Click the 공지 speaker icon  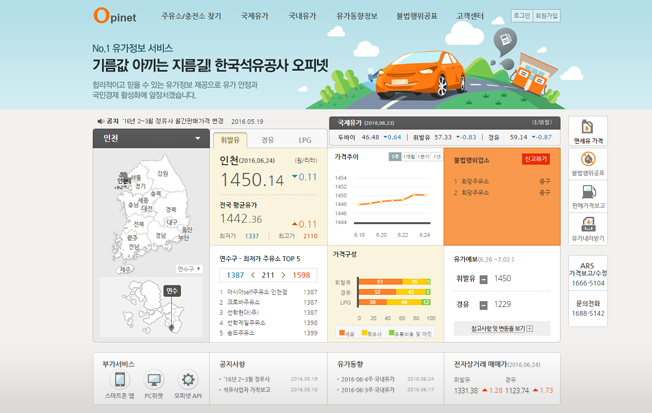(100, 121)
